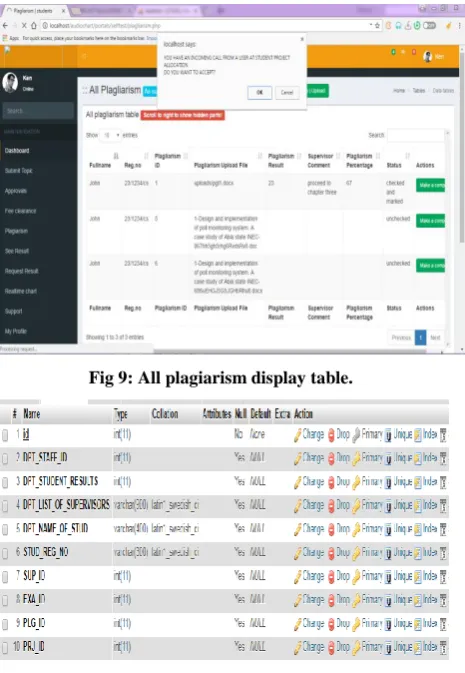Open the Submit Topic sidebar item
This screenshot has width=465, height=673.
click(x=18, y=171)
